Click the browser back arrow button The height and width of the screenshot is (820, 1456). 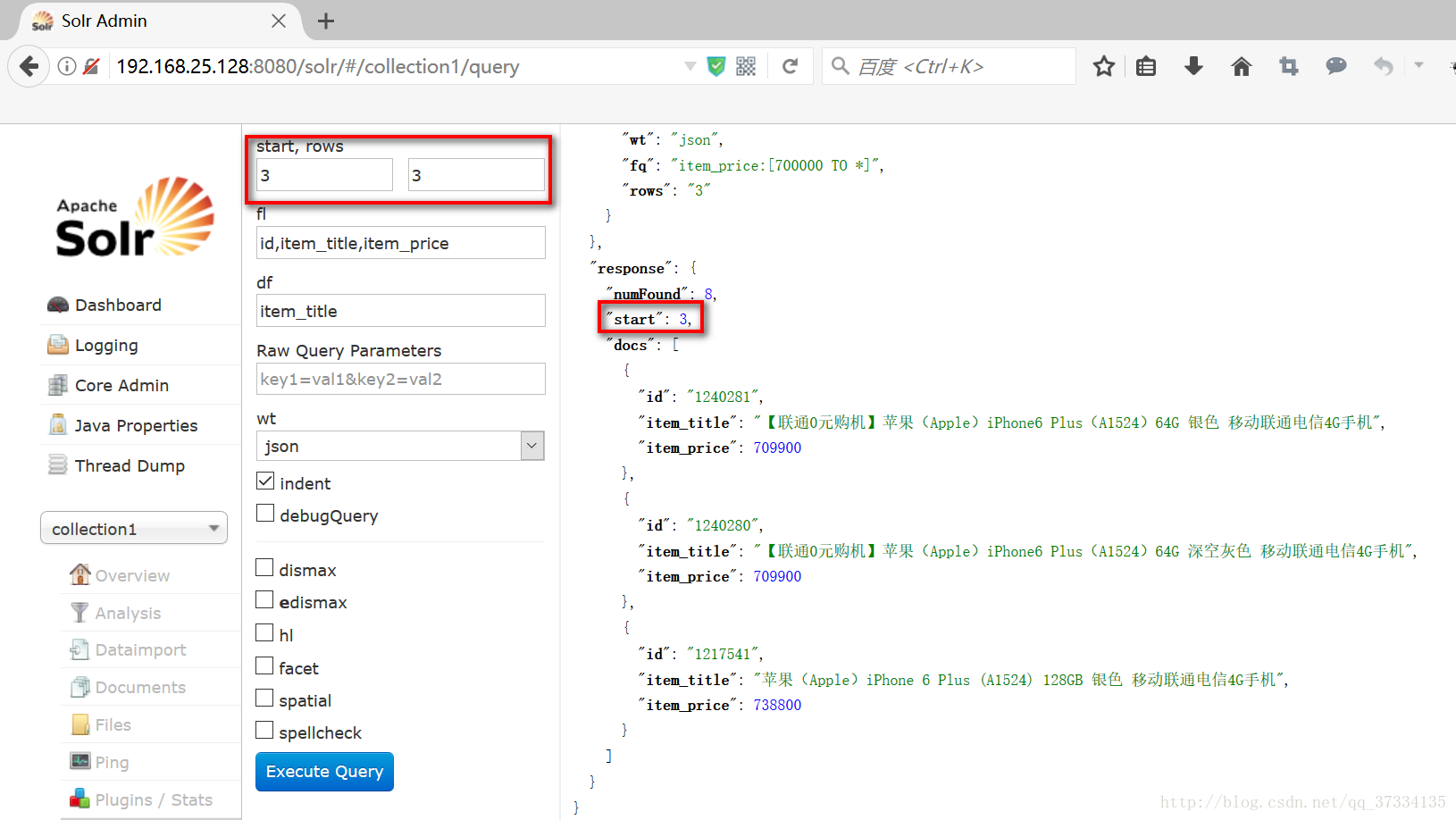pyautogui.click(x=29, y=66)
